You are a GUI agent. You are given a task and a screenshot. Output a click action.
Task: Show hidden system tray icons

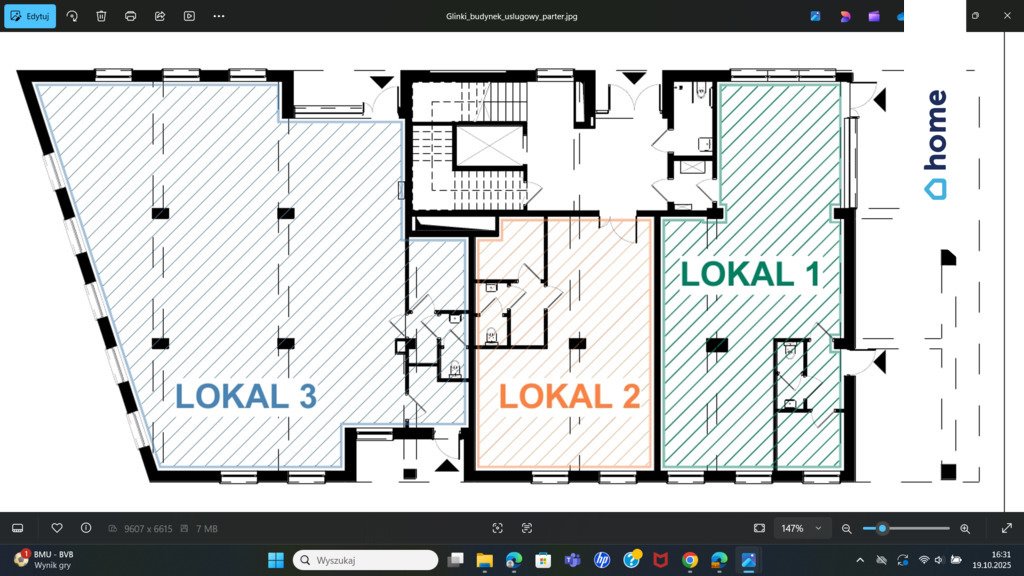coord(860,560)
